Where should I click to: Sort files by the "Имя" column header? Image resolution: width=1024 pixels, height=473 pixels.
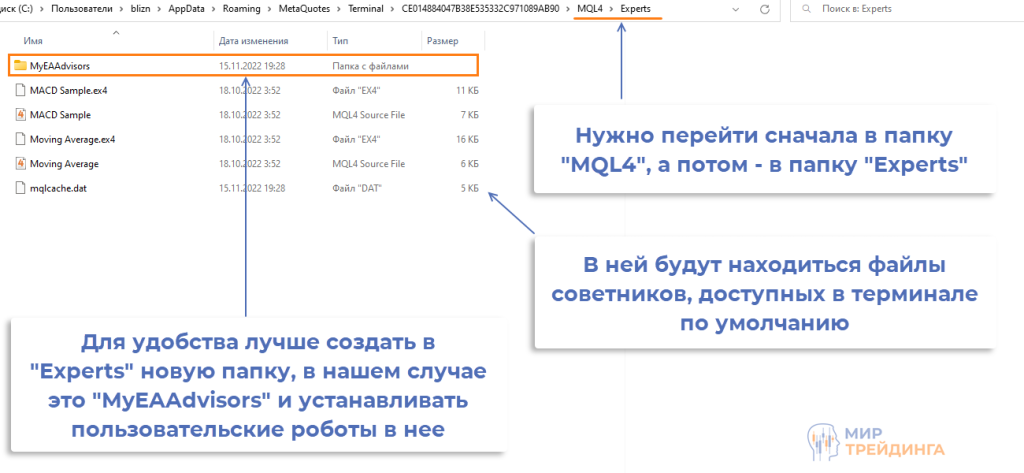click(x=33, y=41)
